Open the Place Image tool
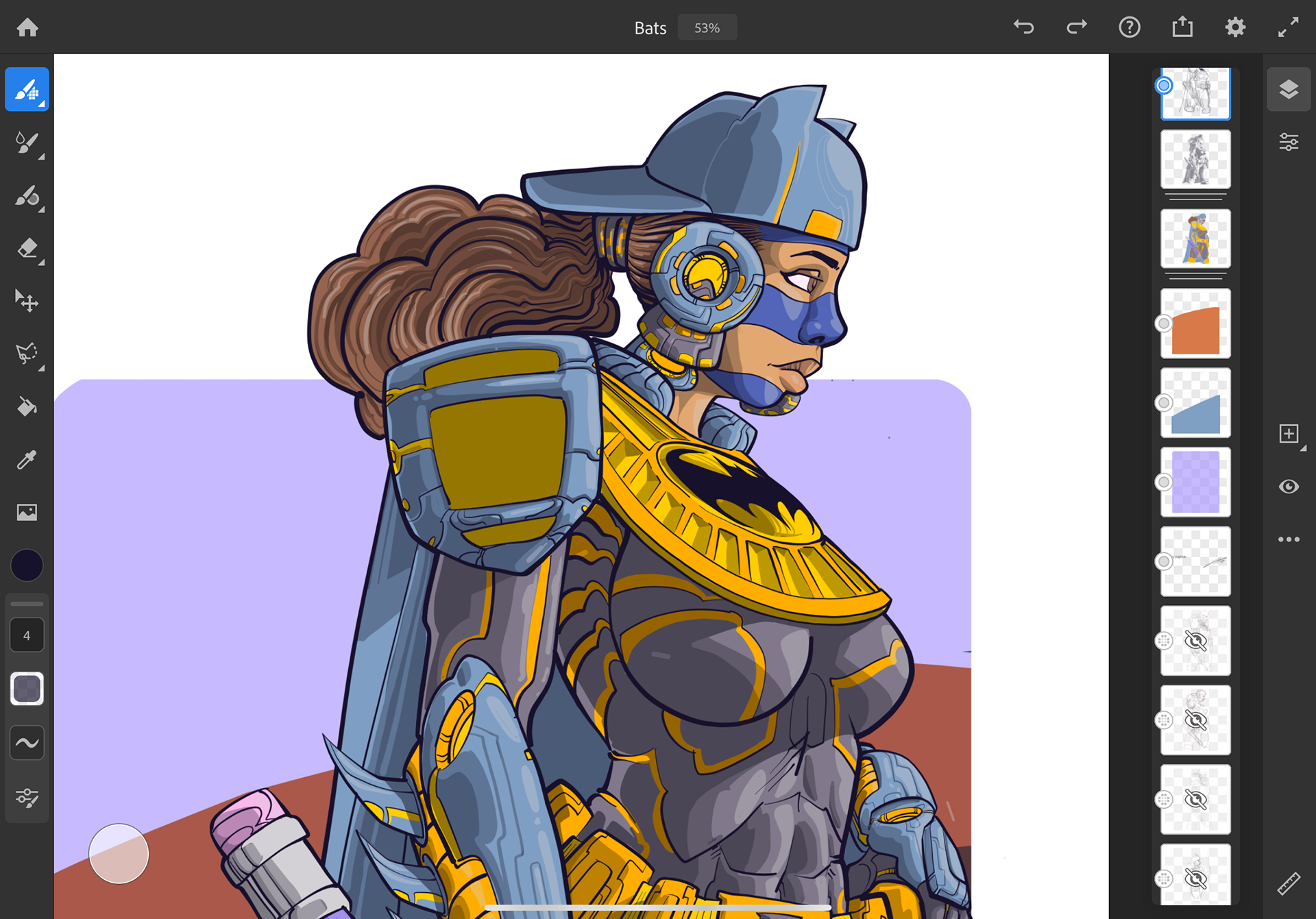The width and height of the screenshot is (1316, 919). pos(27,512)
